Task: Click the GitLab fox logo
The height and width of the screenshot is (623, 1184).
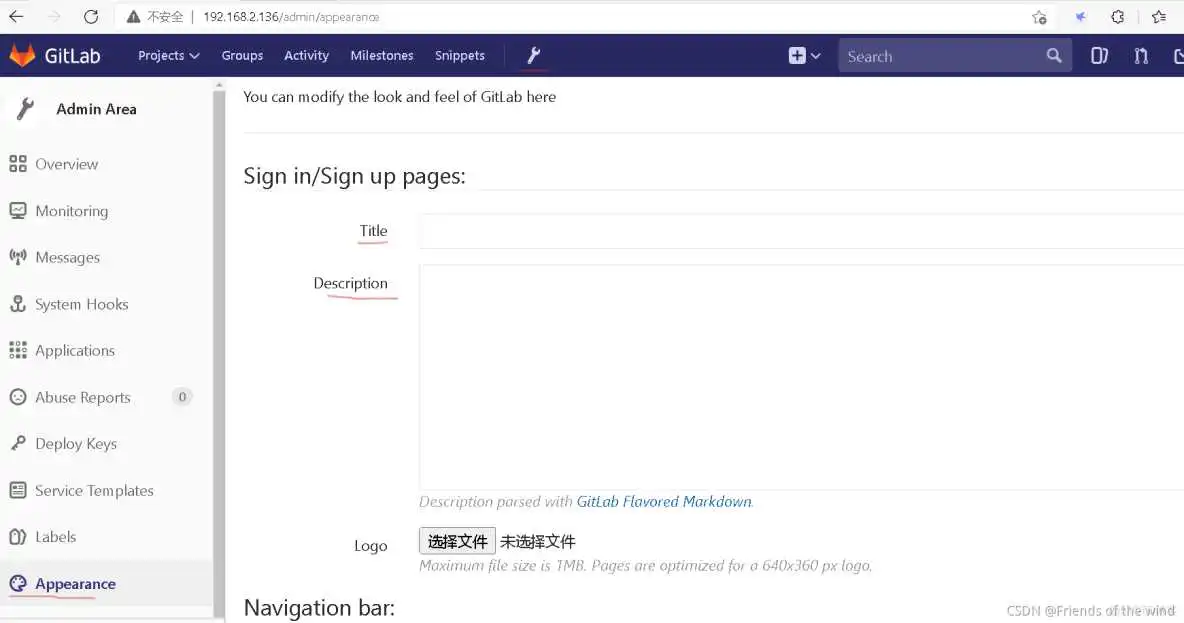Action: point(22,56)
